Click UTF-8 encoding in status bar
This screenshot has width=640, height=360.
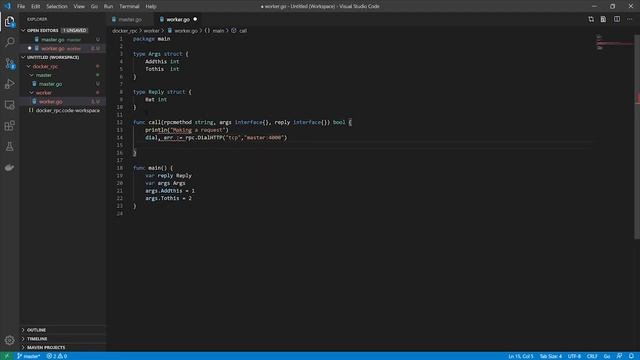574,356
